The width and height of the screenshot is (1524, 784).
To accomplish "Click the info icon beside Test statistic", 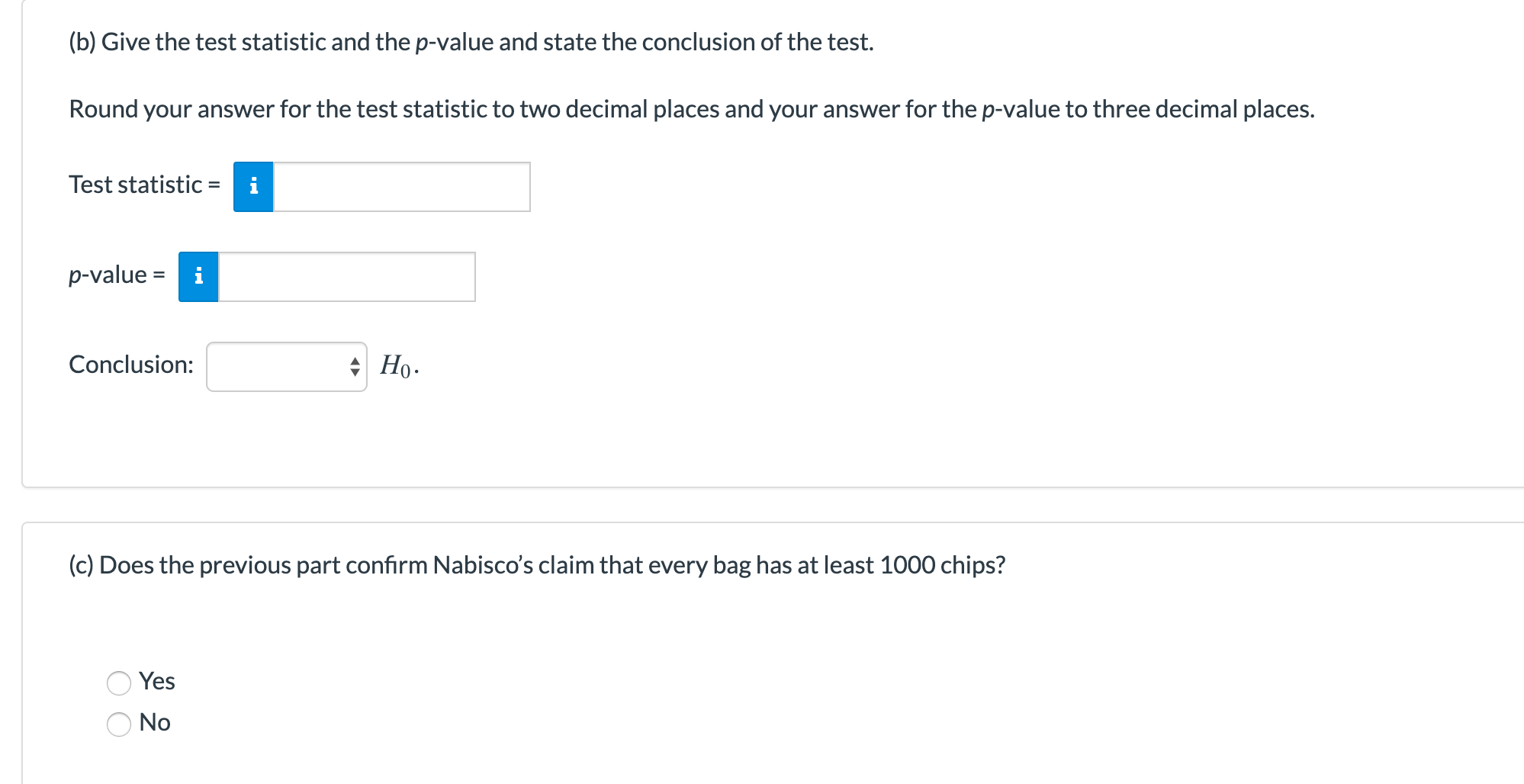I will pyautogui.click(x=253, y=187).
